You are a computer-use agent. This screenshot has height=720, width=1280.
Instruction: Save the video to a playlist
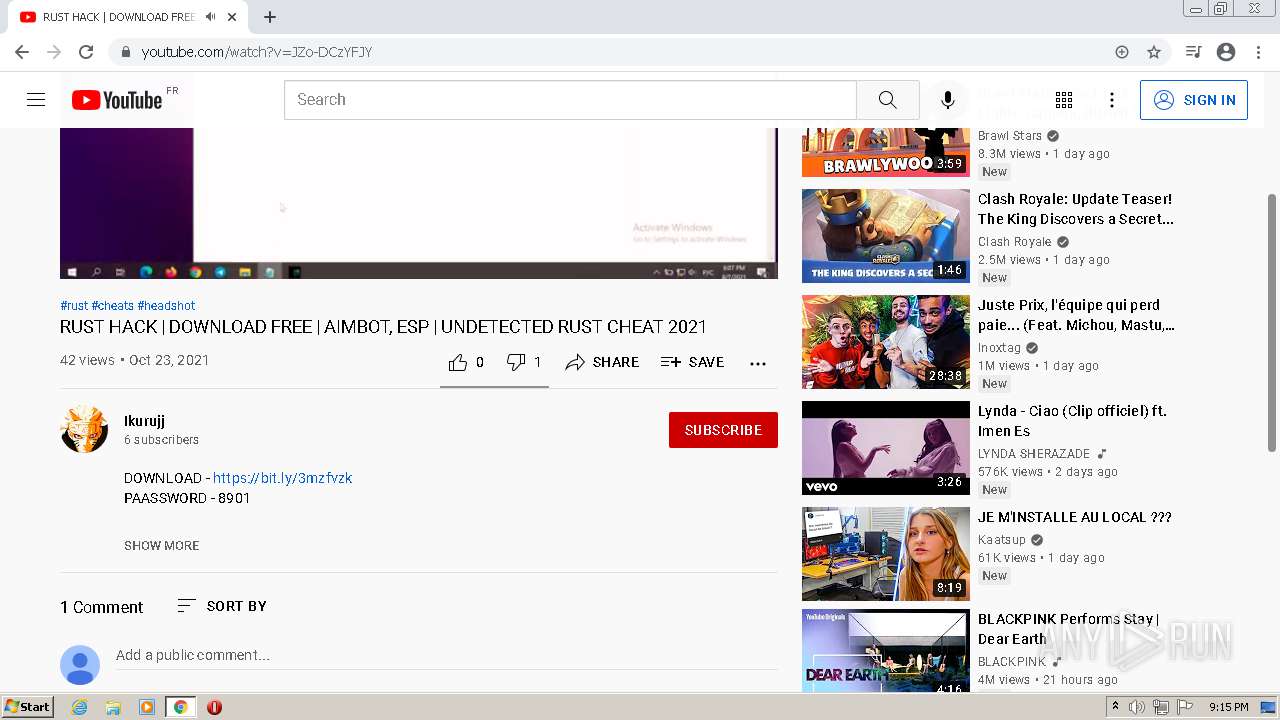(692, 362)
